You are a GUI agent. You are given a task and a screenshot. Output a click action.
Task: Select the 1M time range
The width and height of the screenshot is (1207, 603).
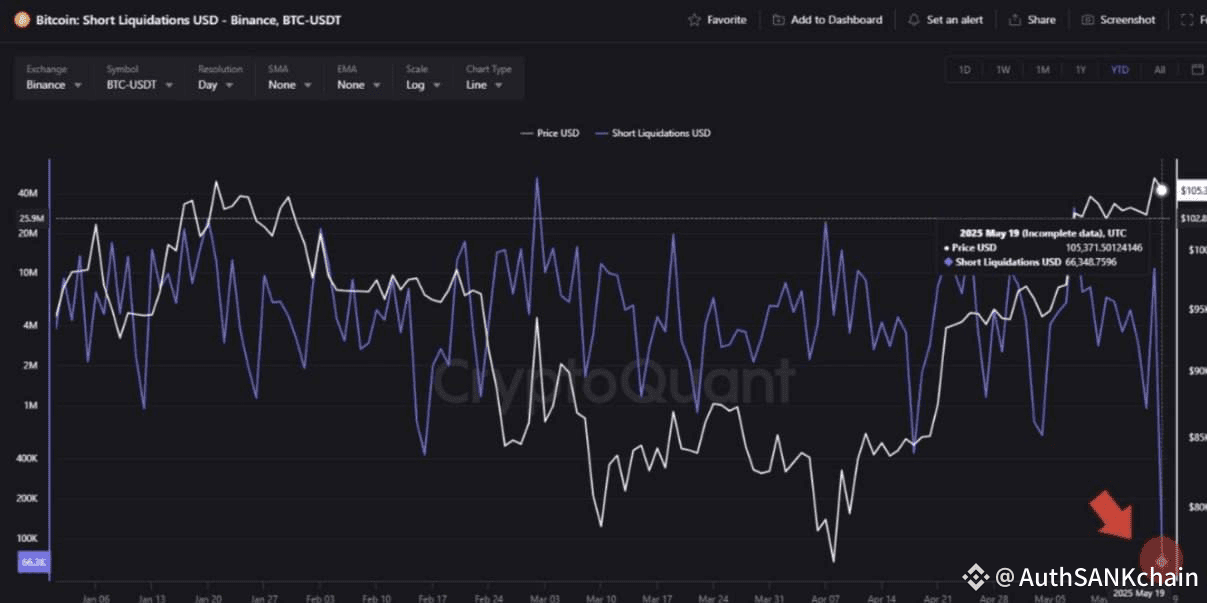[1042, 70]
